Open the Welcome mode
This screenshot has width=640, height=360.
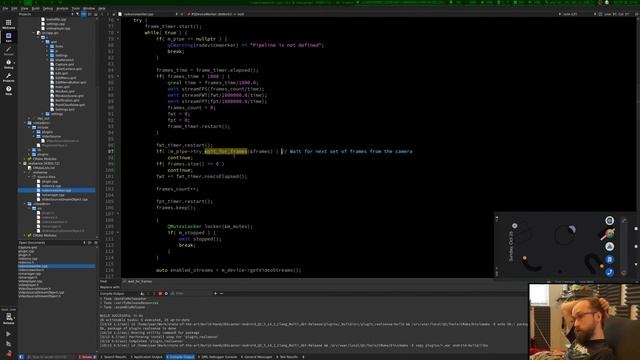[9, 24]
